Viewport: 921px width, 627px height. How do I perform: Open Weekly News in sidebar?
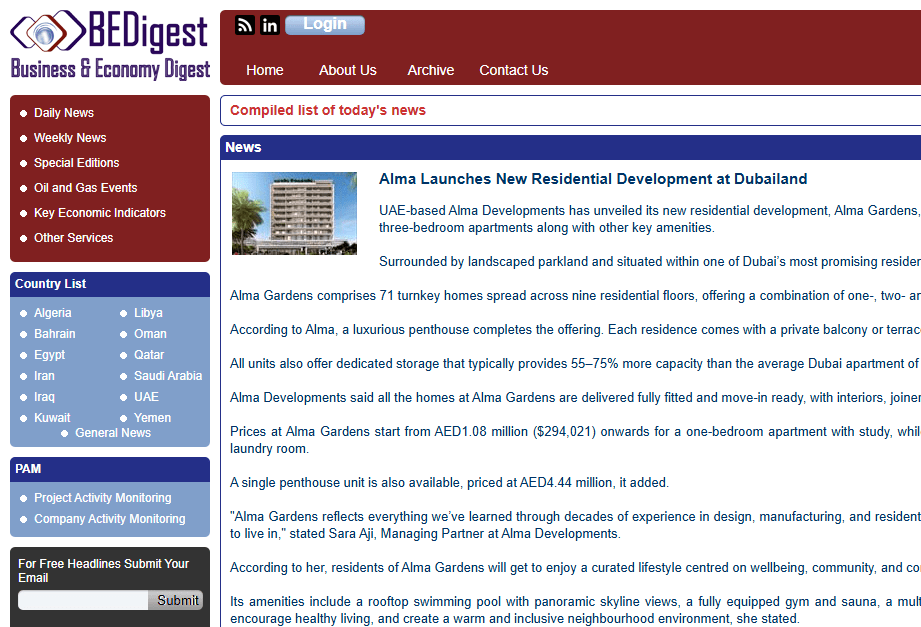(x=70, y=138)
